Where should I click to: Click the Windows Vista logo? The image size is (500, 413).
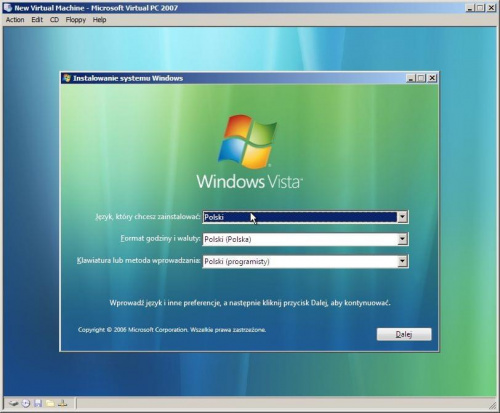click(249, 153)
